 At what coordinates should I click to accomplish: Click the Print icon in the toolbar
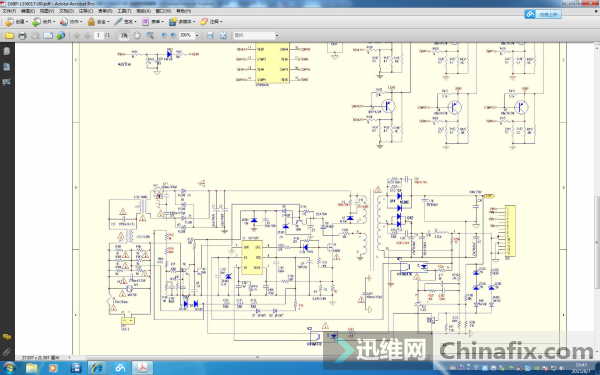(x=22, y=36)
